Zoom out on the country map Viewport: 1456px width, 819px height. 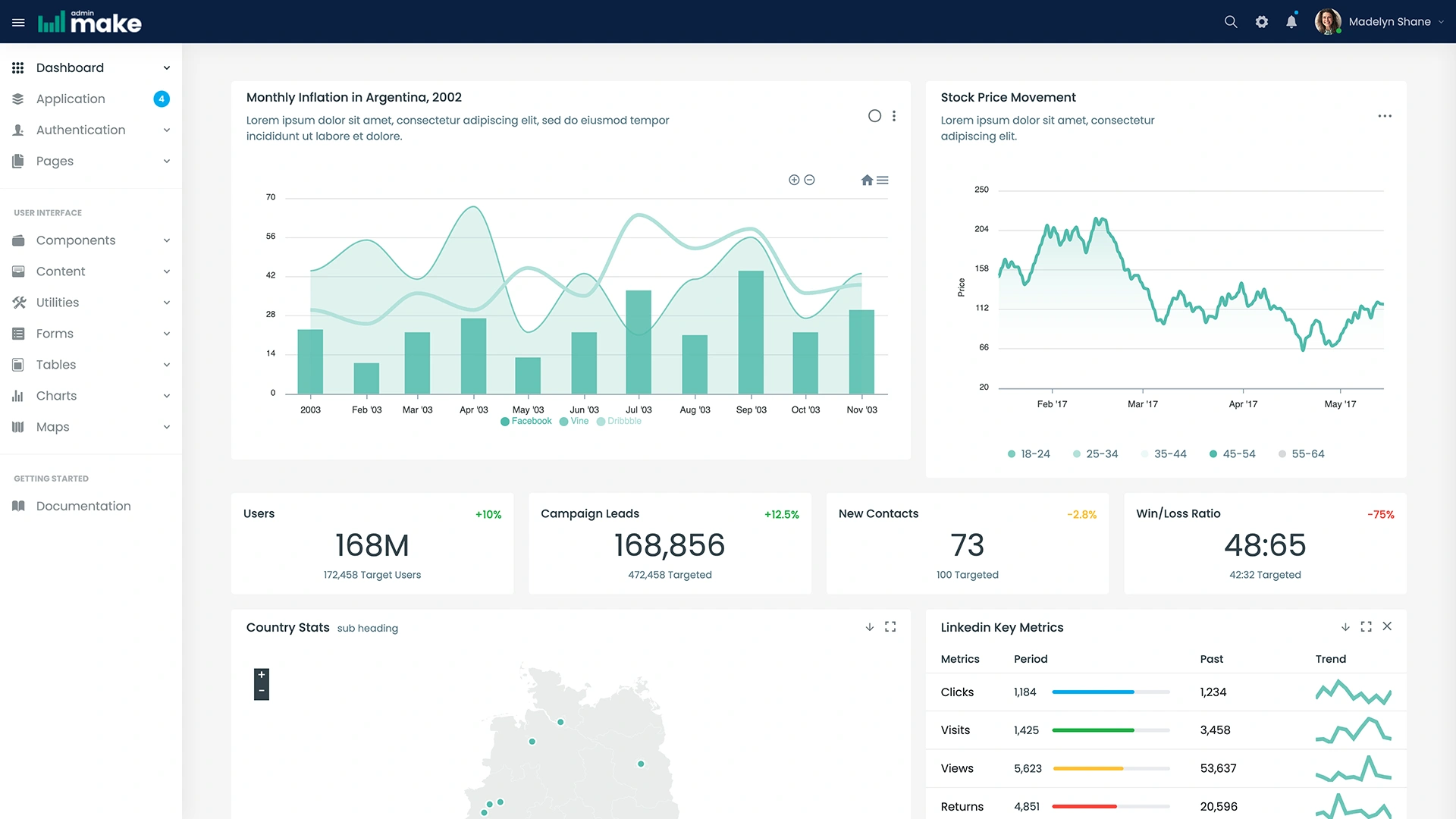pyautogui.click(x=262, y=692)
